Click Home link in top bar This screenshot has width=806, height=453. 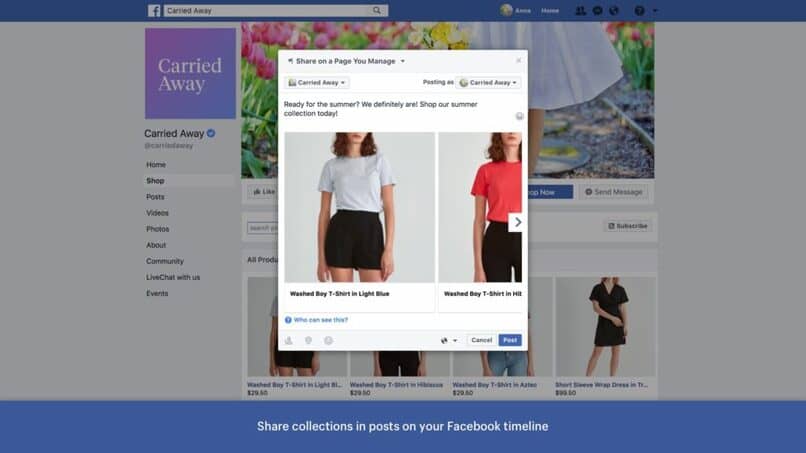coord(549,10)
